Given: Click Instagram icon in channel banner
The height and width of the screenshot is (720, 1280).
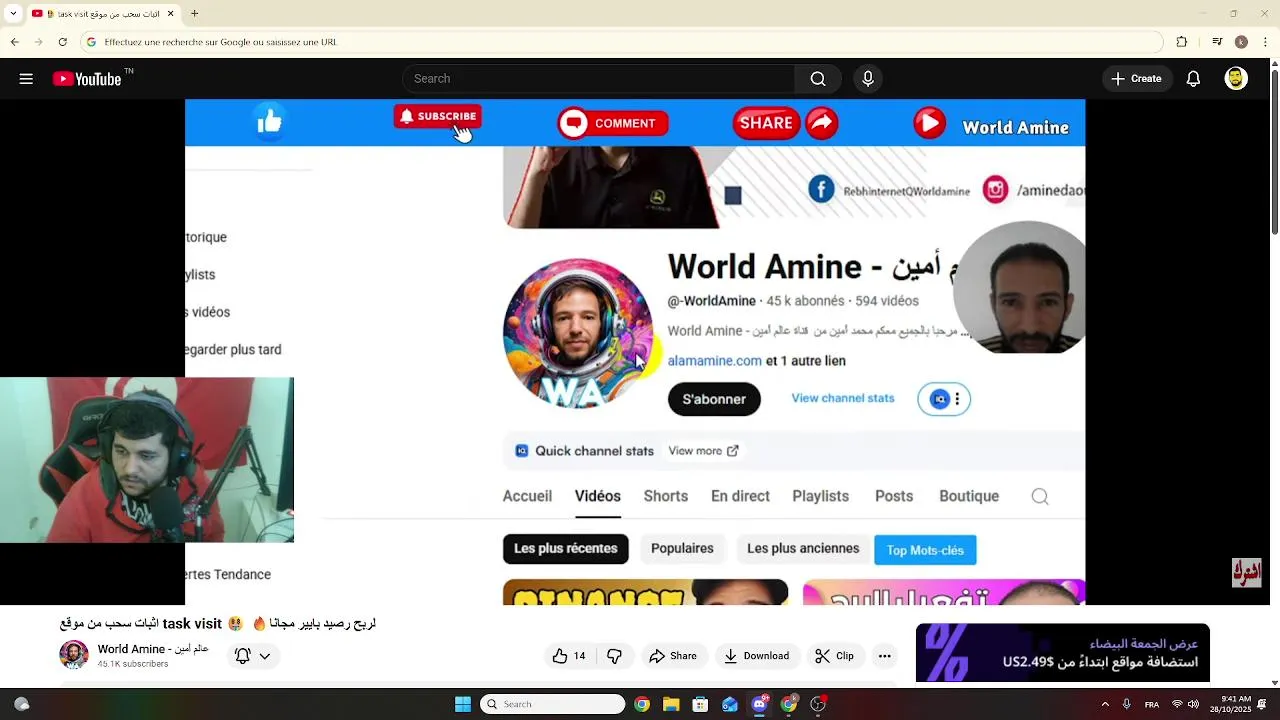Looking at the screenshot, I should (995, 189).
